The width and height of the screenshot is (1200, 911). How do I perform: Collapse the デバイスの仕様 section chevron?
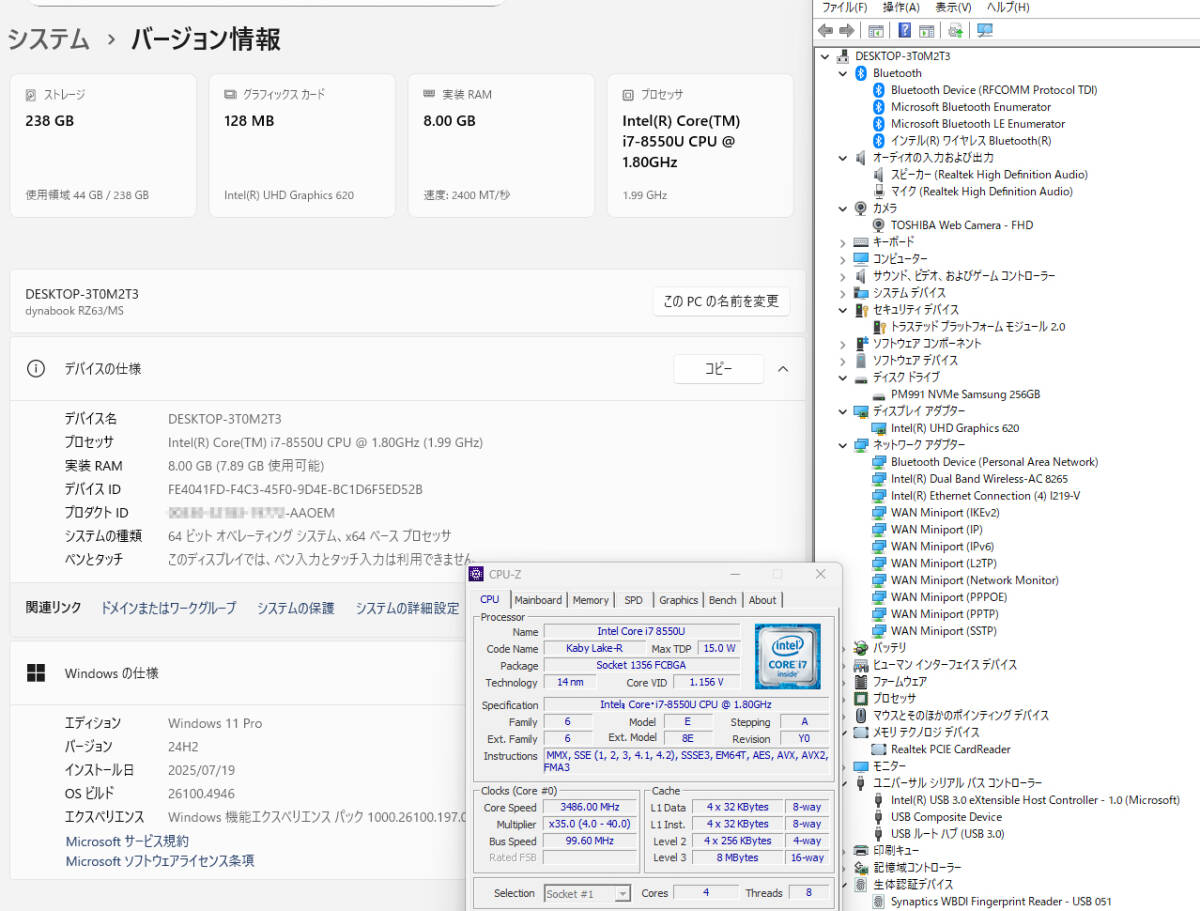click(x=783, y=368)
